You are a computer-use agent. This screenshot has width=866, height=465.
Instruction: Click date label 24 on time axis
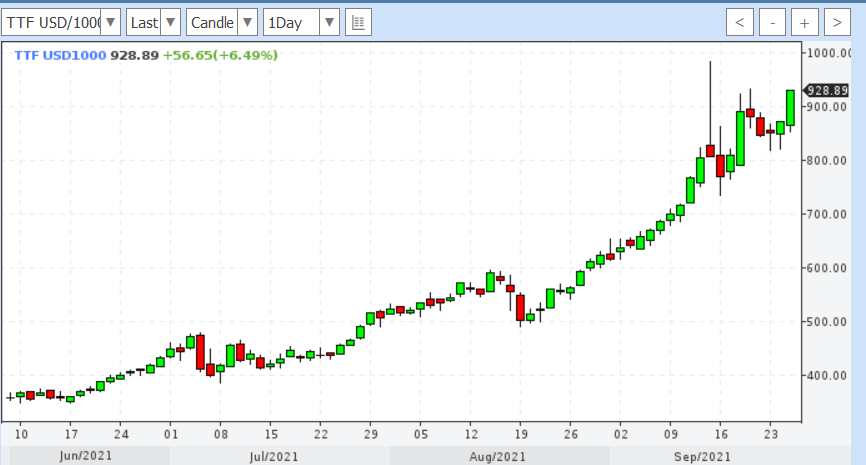pyautogui.click(x=121, y=435)
